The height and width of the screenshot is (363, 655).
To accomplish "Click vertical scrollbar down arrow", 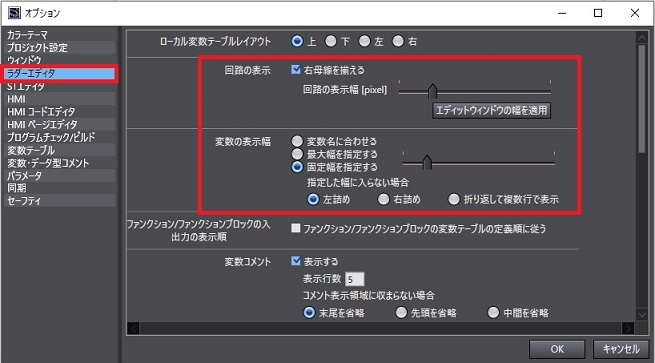I will [x=642, y=314].
